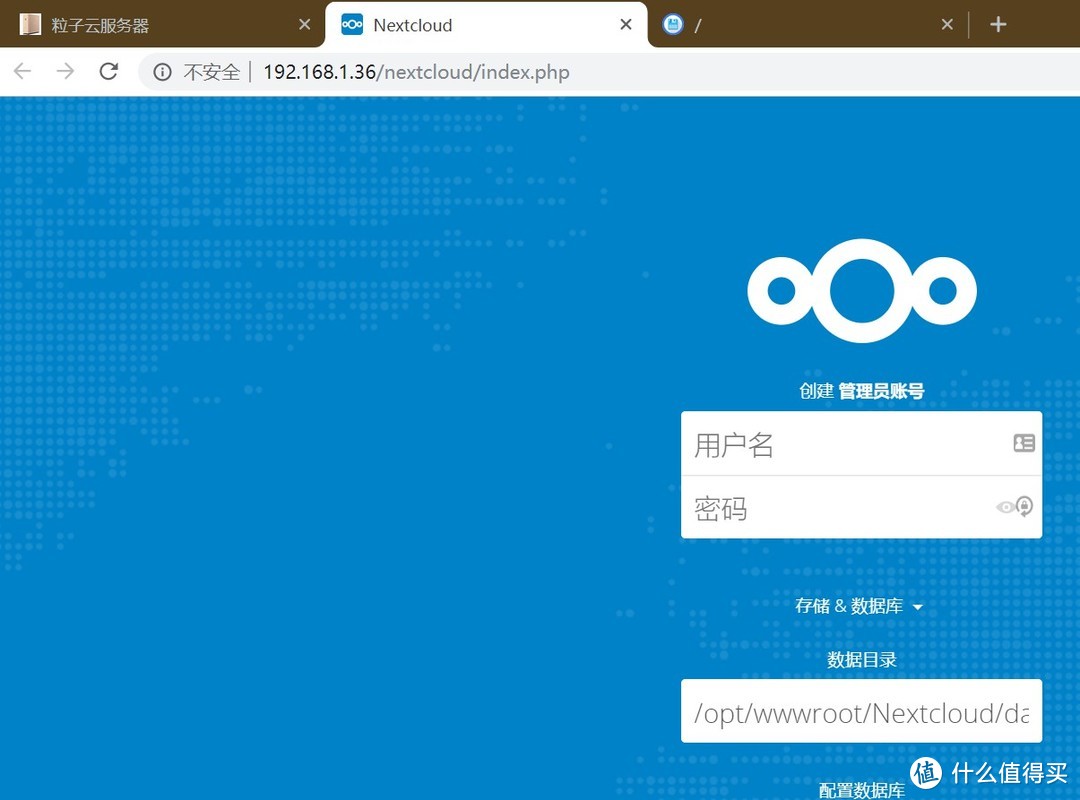This screenshot has width=1080, height=800.
Task: Click the 不安全 security warning label
Action: [x=211, y=72]
